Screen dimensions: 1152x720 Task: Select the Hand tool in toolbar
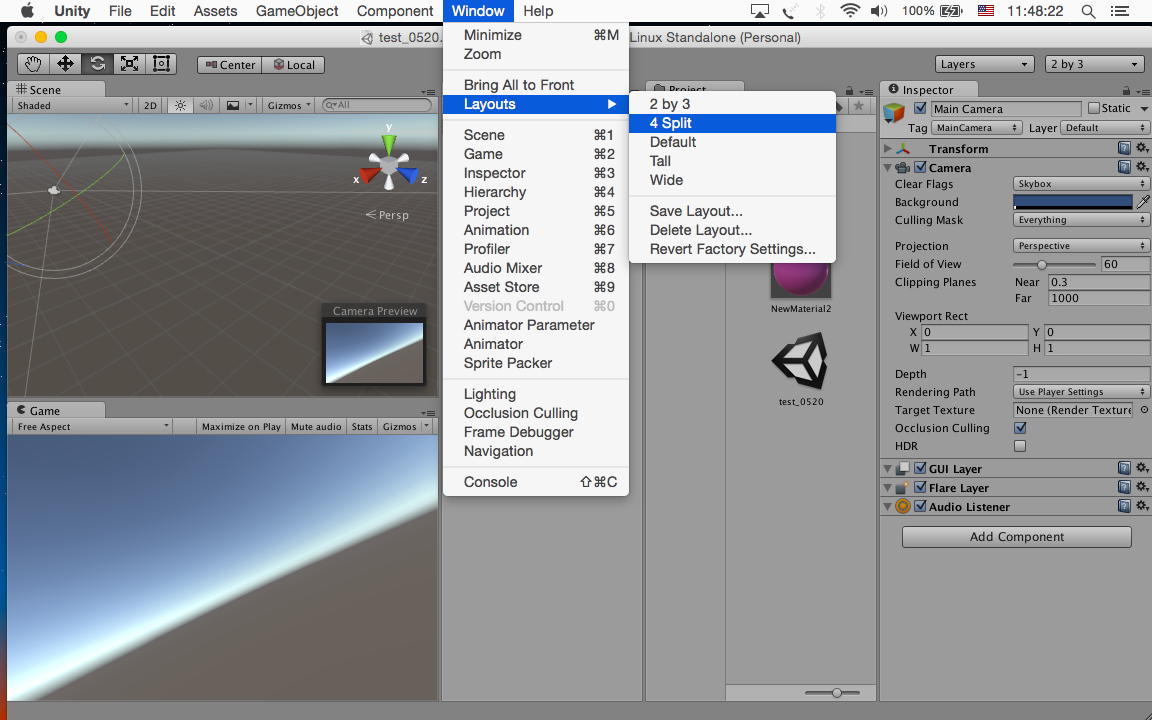(x=33, y=64)
